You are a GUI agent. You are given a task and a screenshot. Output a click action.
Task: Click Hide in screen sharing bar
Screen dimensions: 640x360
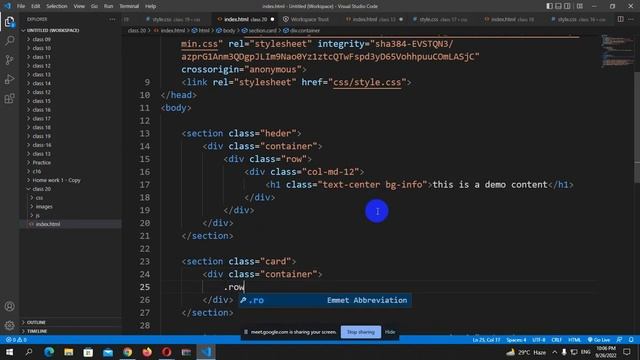[x=390, y=332]
